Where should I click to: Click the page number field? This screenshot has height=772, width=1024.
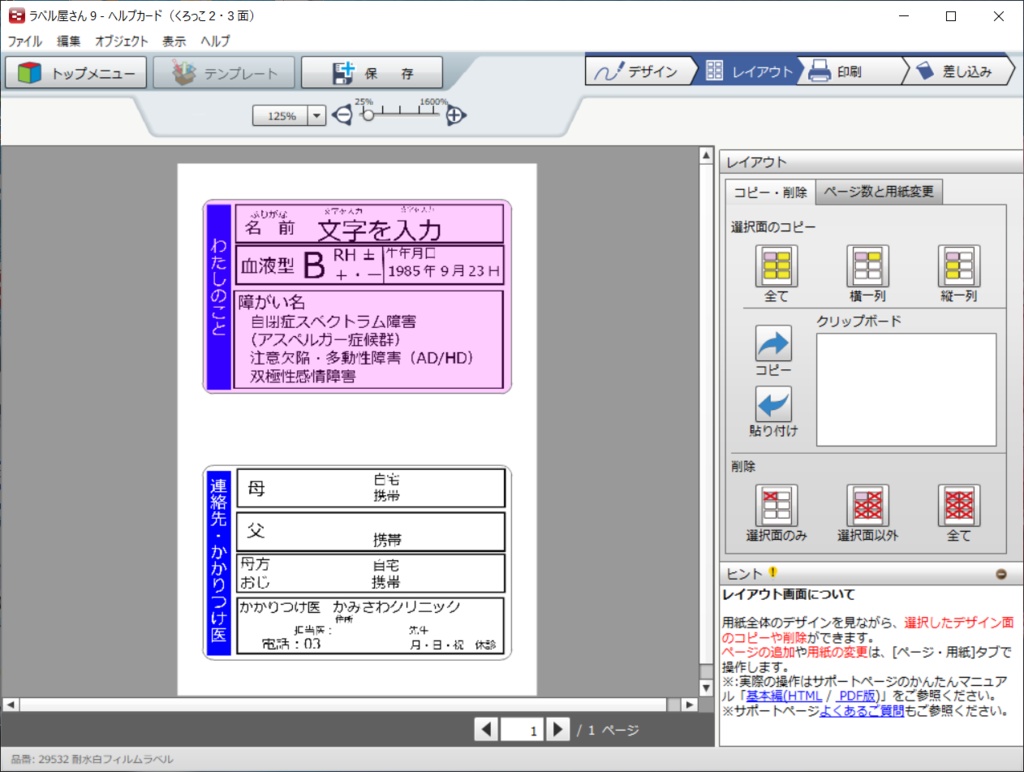522,730
